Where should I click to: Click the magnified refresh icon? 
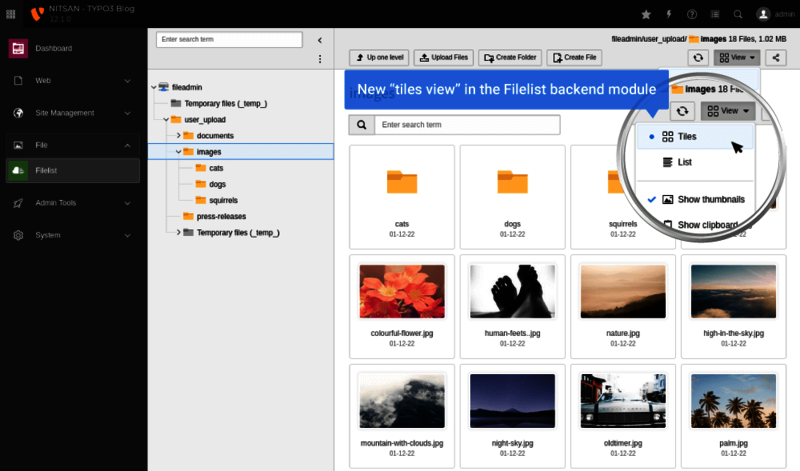(682, 111)
